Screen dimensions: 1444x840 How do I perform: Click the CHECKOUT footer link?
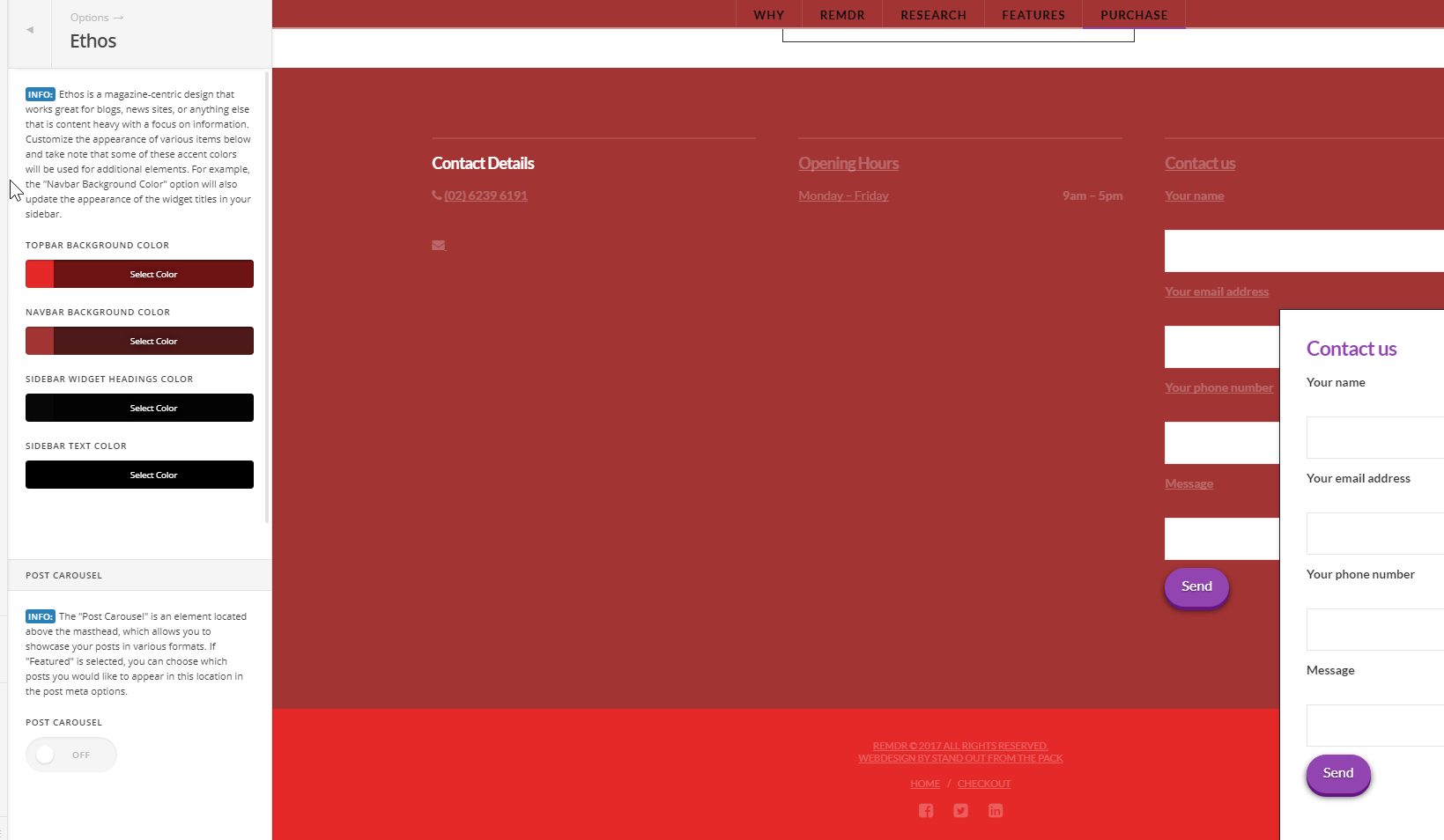click(983, 784)
